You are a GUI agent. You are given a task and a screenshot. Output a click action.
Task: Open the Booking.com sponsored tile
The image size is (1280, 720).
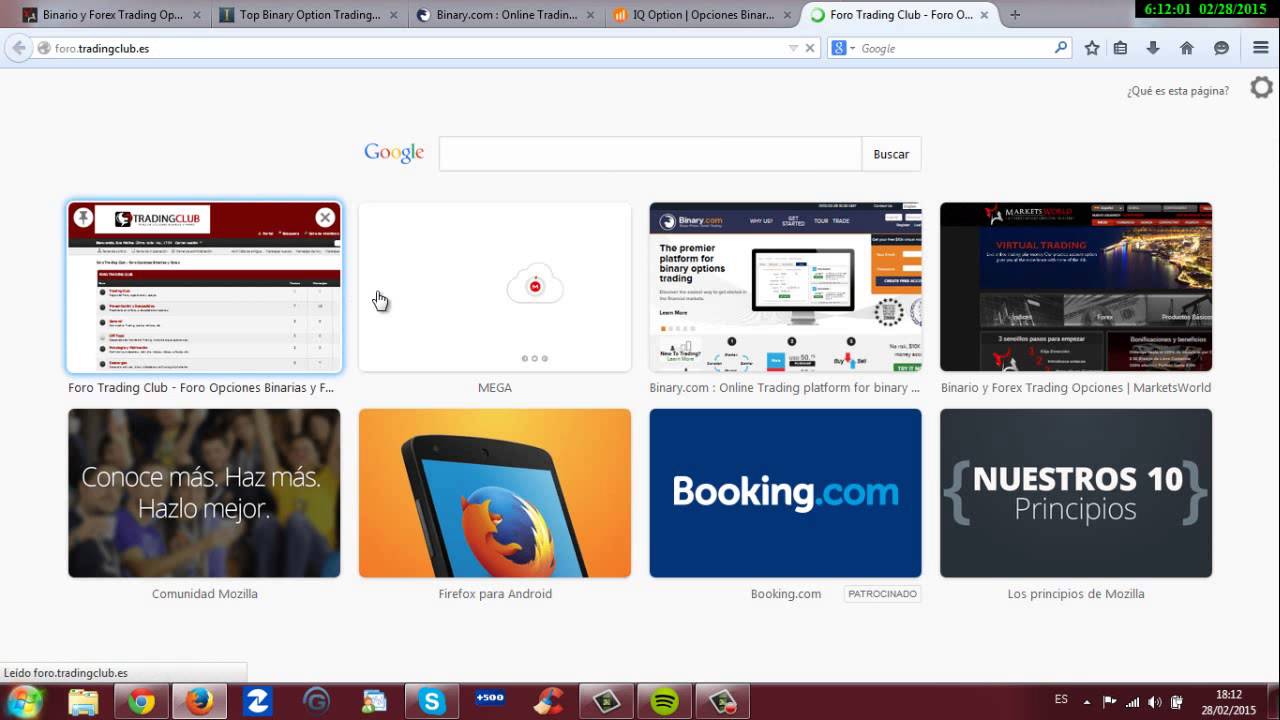point(785,493)
